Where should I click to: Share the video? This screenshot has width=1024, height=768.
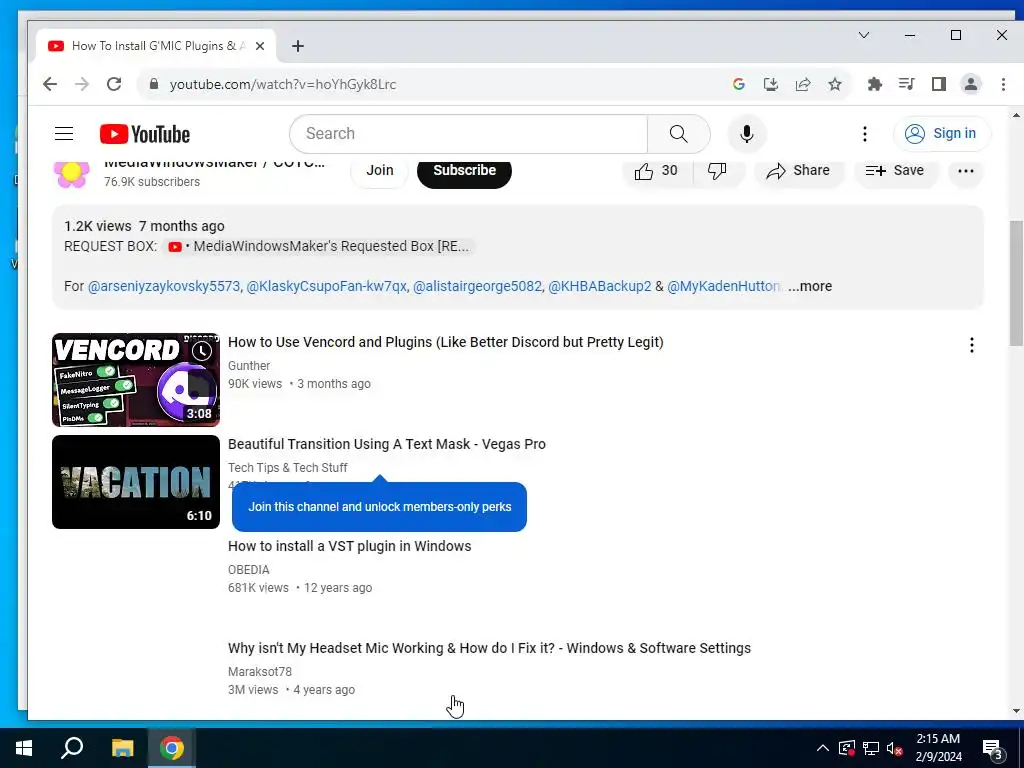(x=798, y=171)
